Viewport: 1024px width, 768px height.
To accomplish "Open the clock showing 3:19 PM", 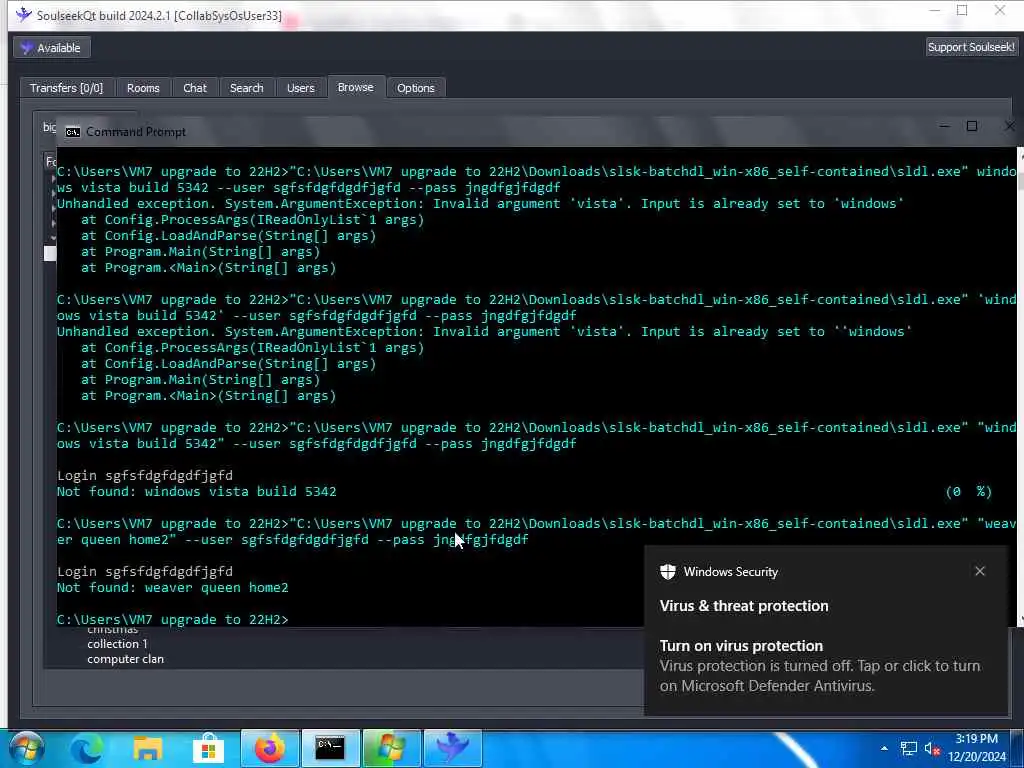I will pos(977,748).
